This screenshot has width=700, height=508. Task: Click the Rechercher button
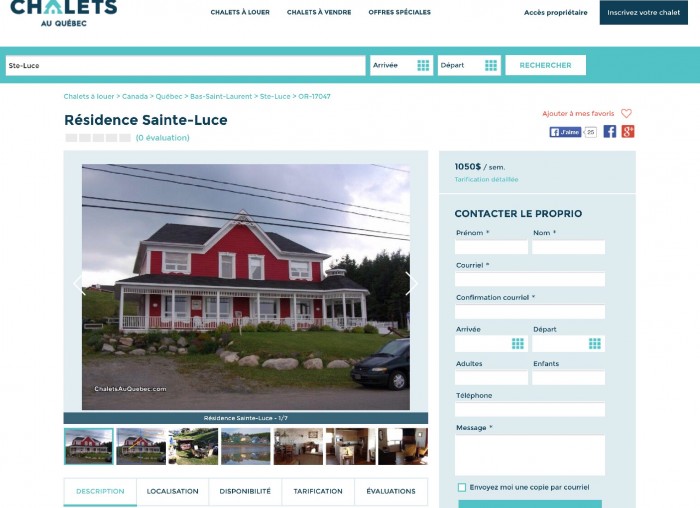[546, 65]
